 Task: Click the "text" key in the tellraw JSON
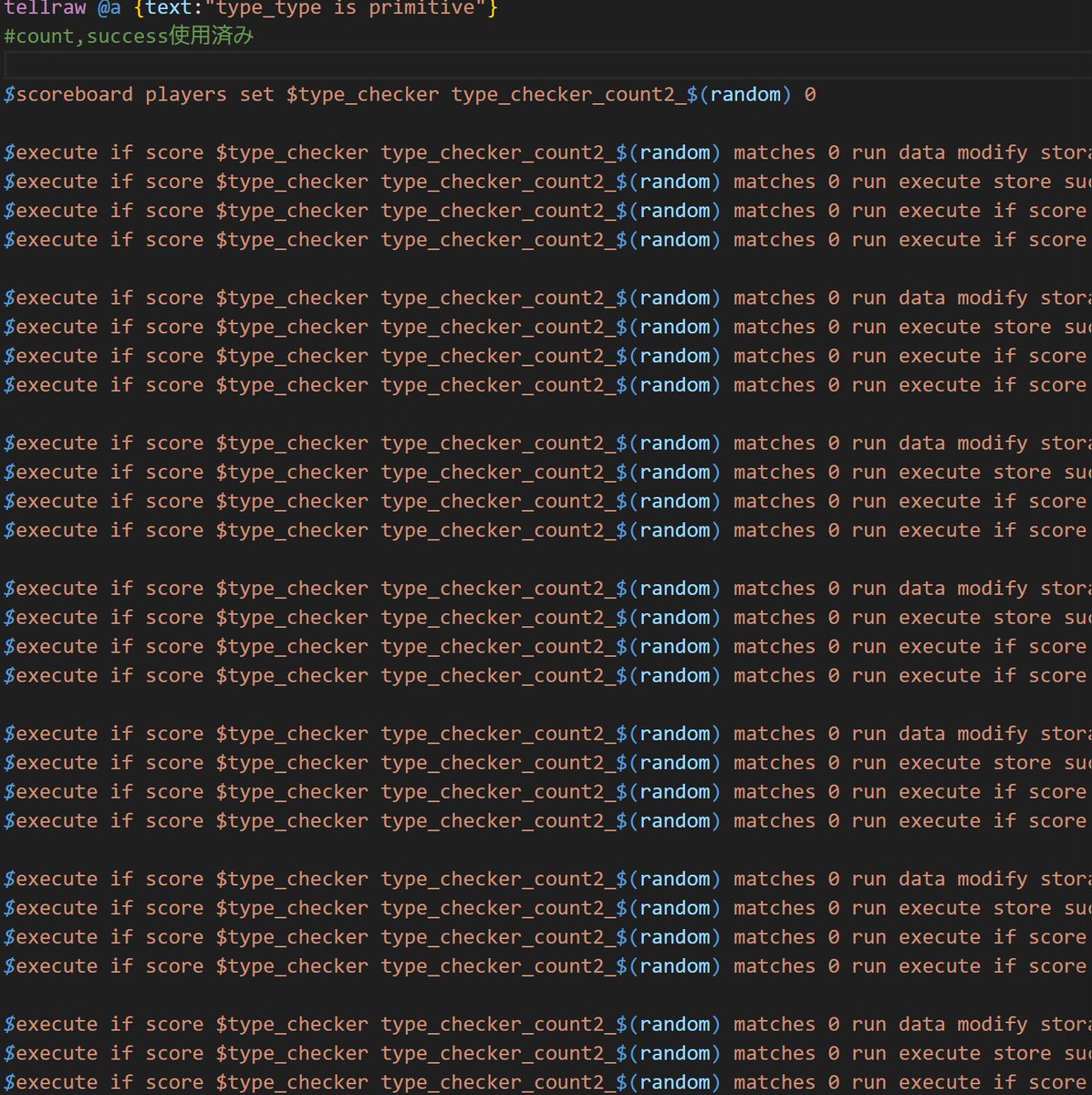tap(168, 7)
